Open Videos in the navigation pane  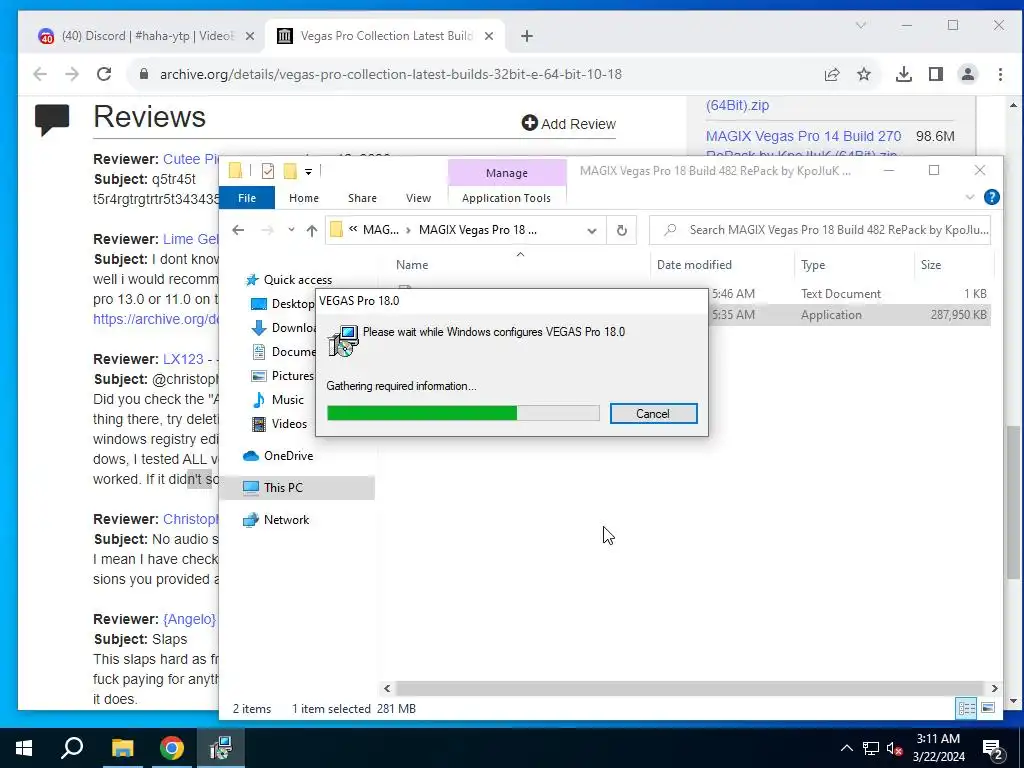(280, 424)
